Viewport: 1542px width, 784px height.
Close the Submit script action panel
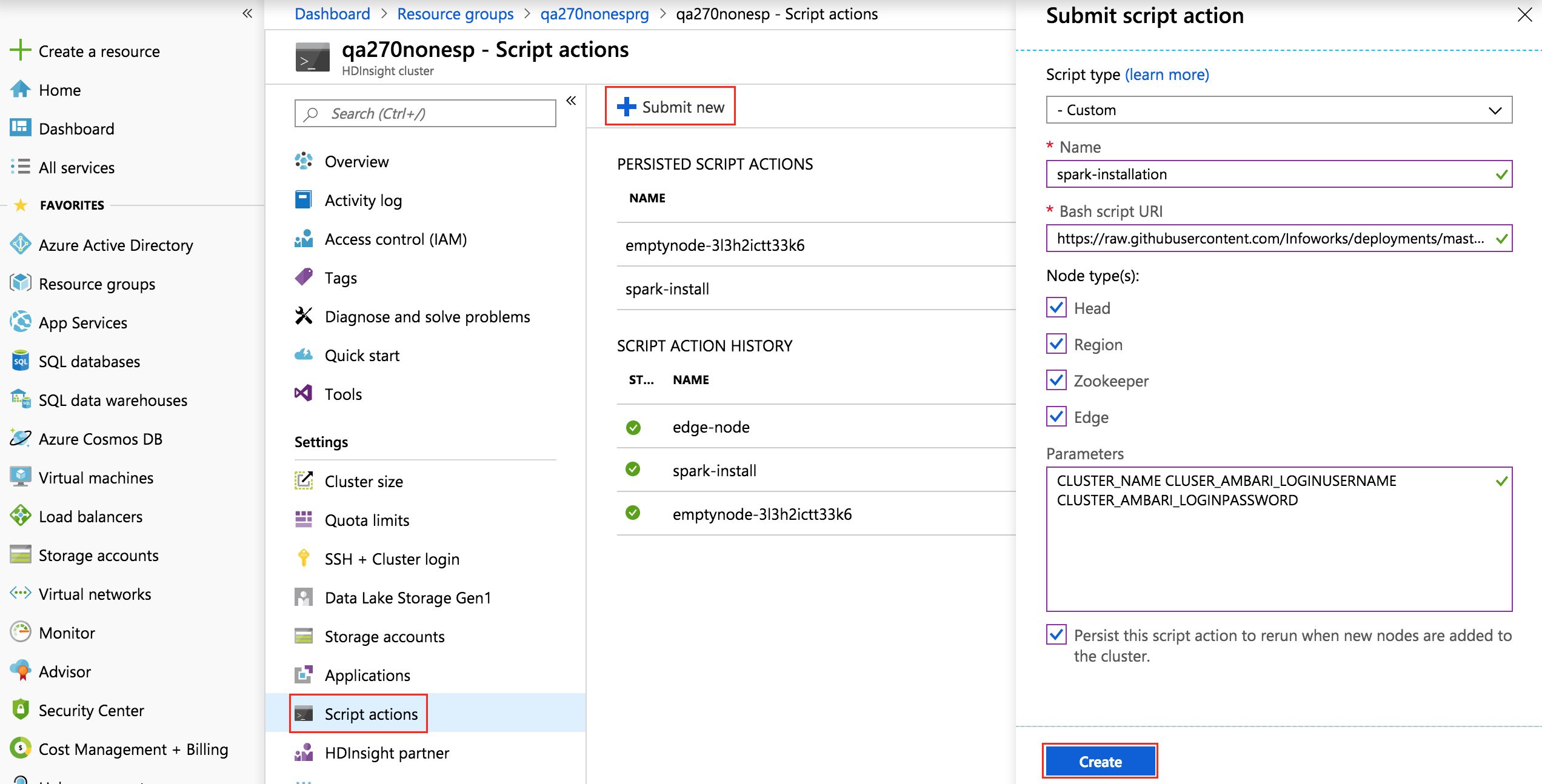click(1525, 15)
